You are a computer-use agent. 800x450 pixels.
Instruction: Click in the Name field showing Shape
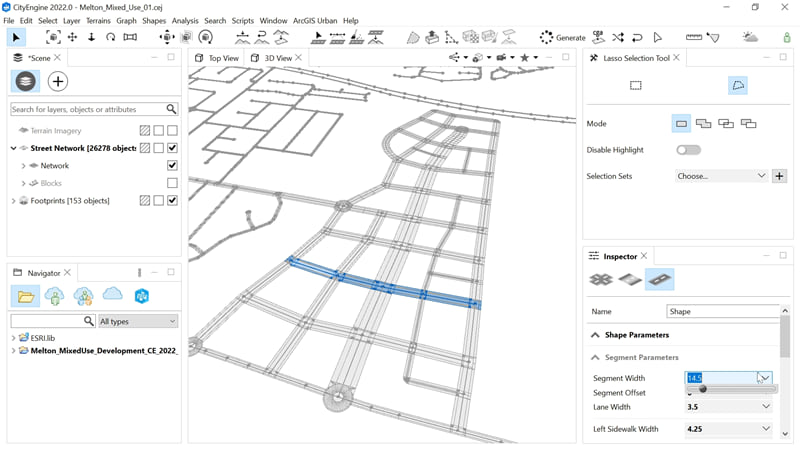point(722,311)
